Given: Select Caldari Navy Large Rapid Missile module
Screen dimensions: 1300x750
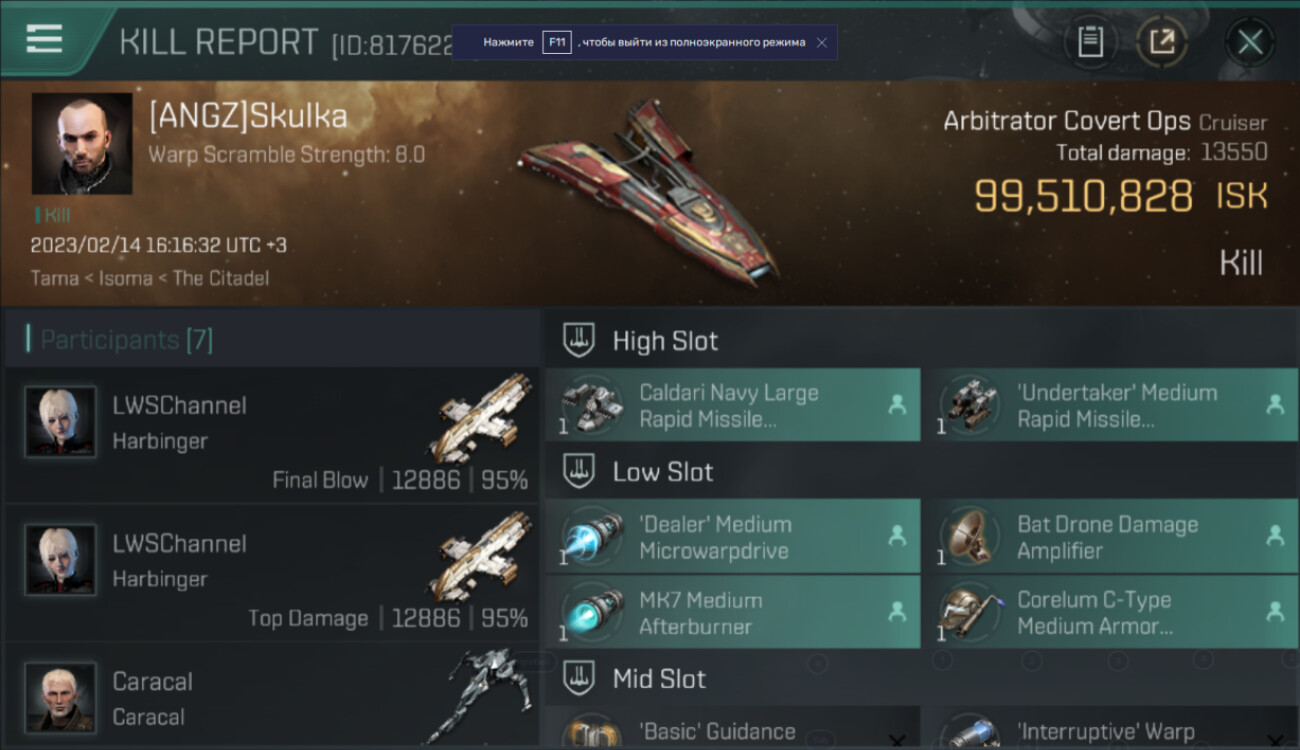Looking at the screenshot, I should (733, 405).
